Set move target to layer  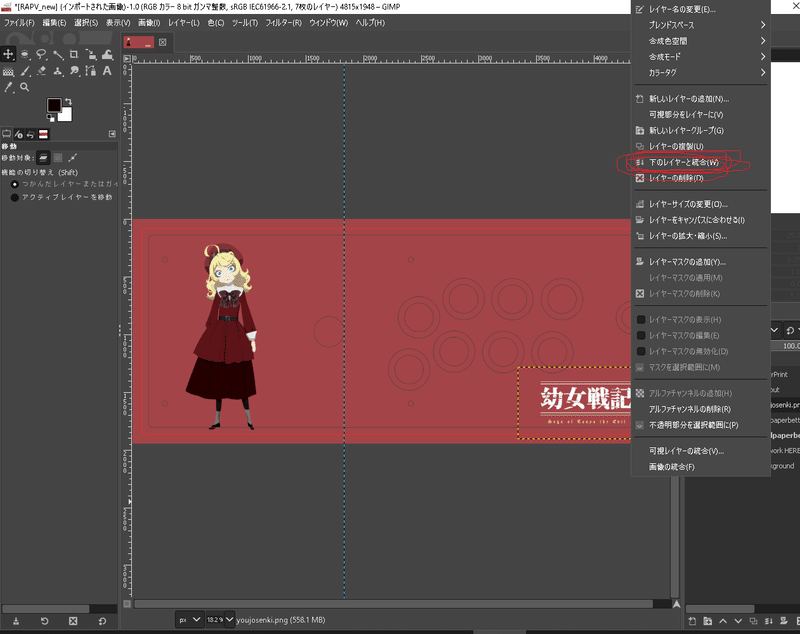(x=43, y=158)
